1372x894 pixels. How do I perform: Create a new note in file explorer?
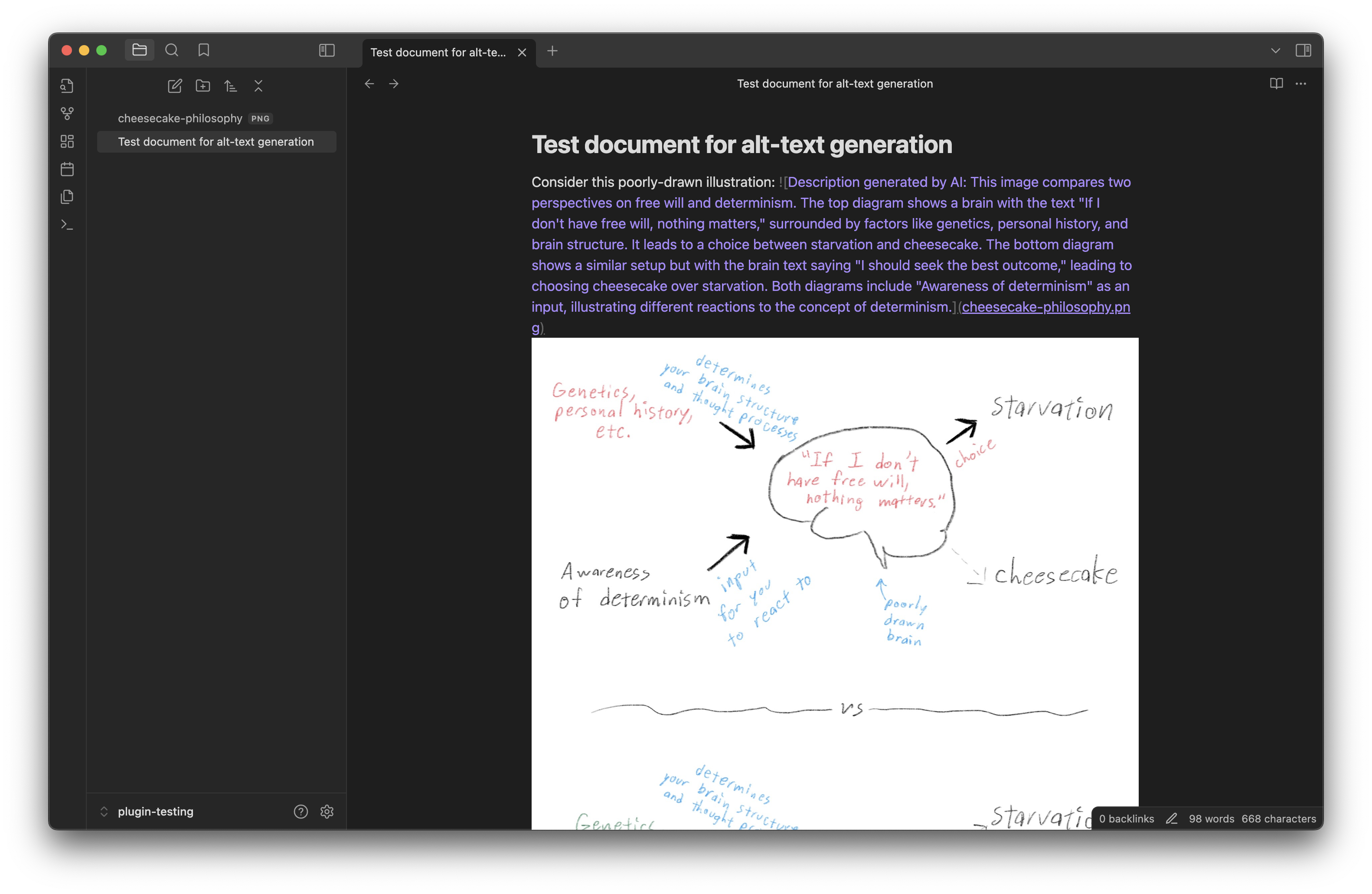[x=175, y=86]
